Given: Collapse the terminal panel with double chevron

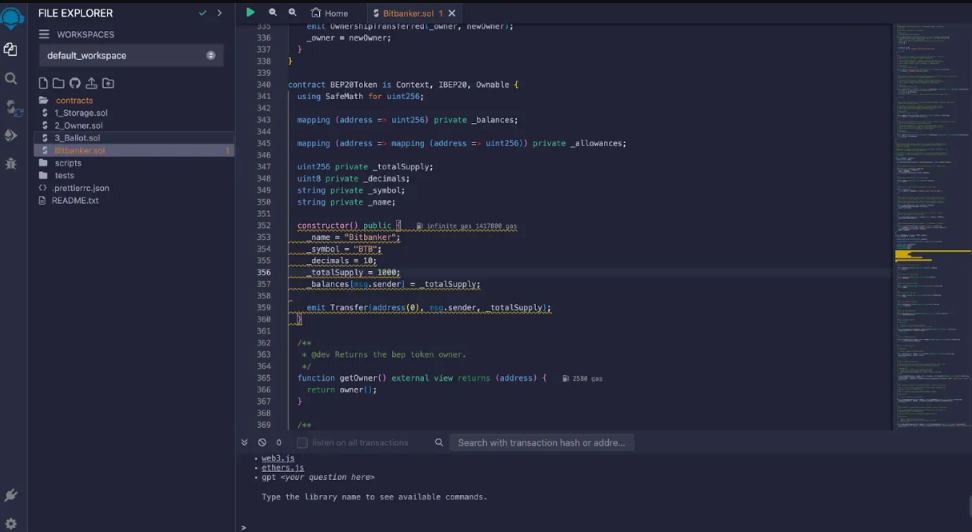Looking at the screenshot, I should 244,443.
